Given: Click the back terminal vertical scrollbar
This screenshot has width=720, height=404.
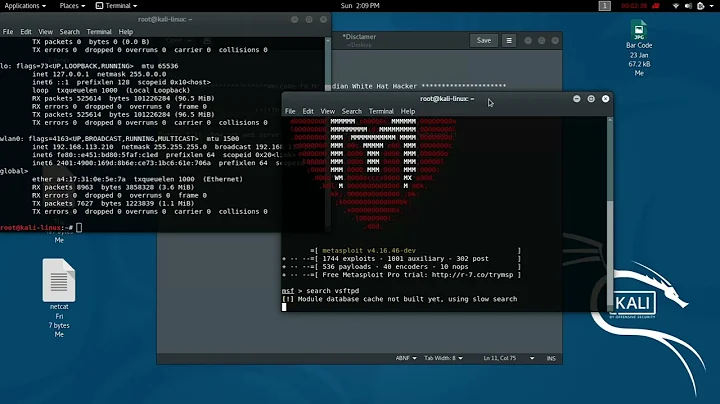Looking at the screenshot, I should click(327, 133).
